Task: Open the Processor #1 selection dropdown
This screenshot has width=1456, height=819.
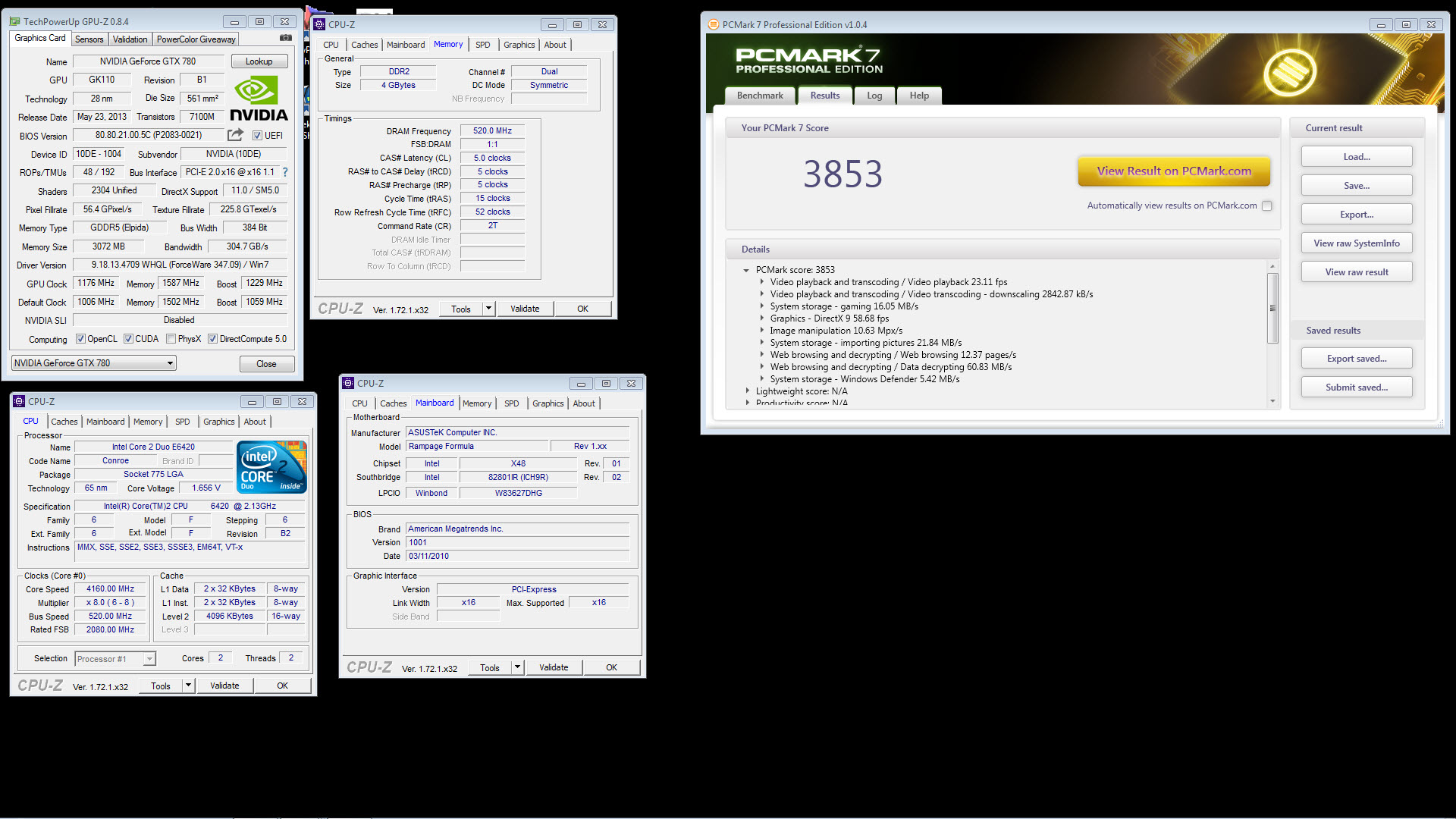Action: 115,659
